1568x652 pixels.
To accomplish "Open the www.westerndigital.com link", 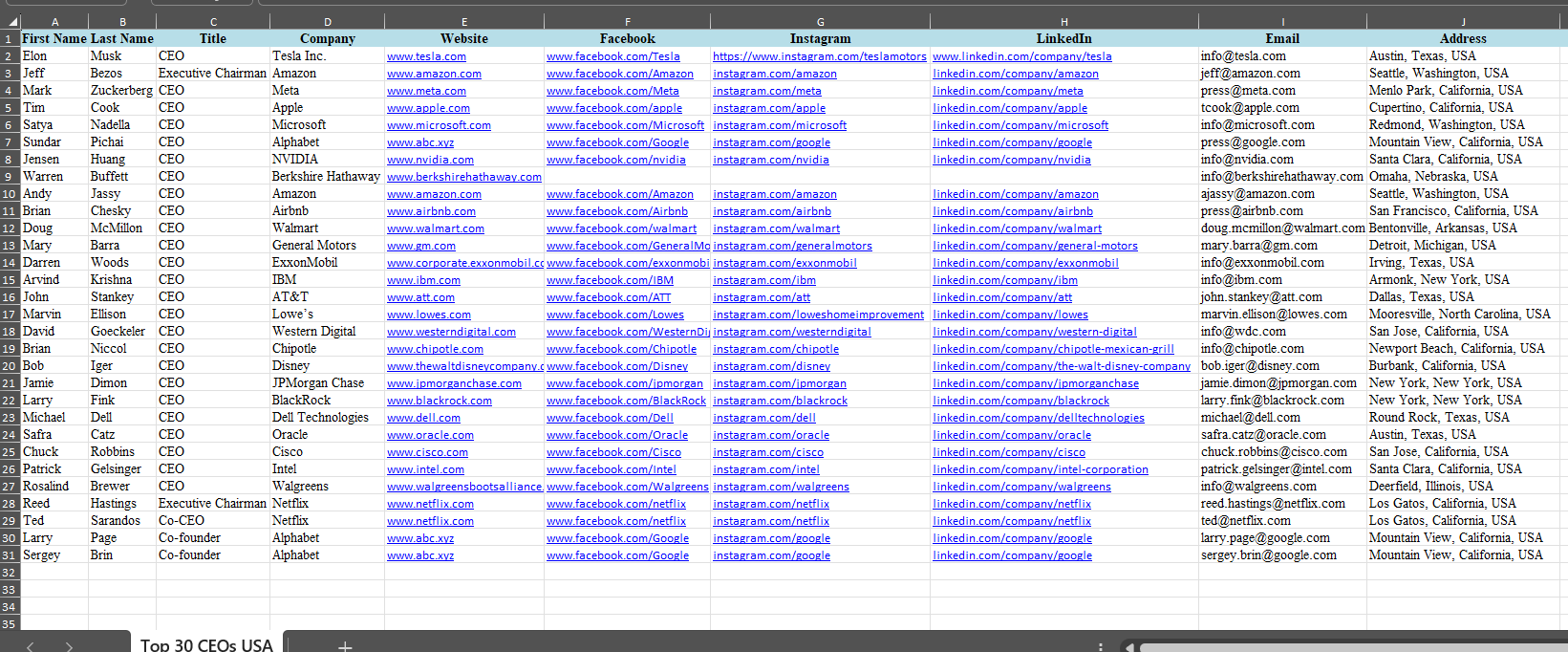I will 451,332.
